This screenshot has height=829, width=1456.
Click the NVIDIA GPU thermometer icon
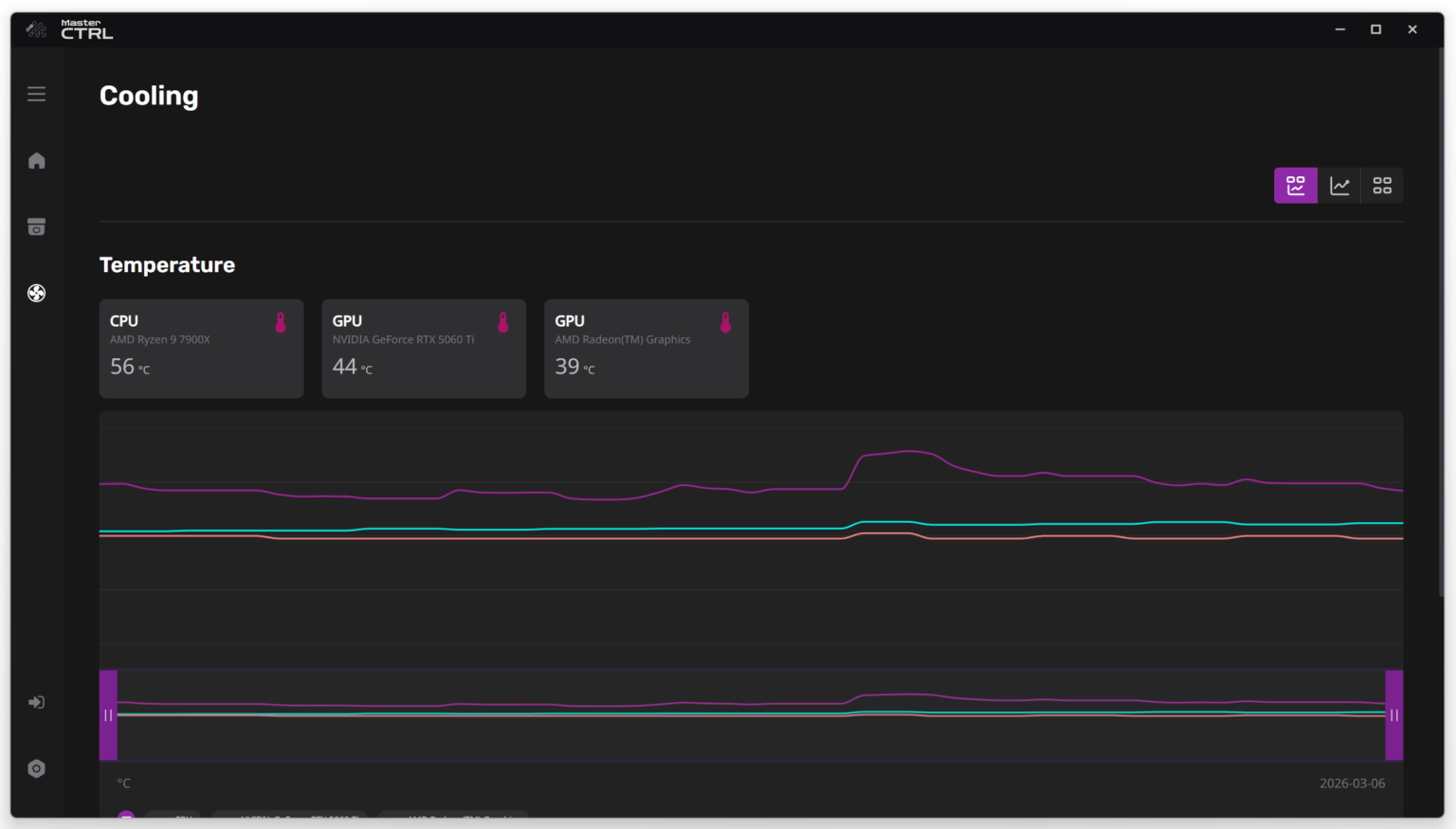[503, 322]
